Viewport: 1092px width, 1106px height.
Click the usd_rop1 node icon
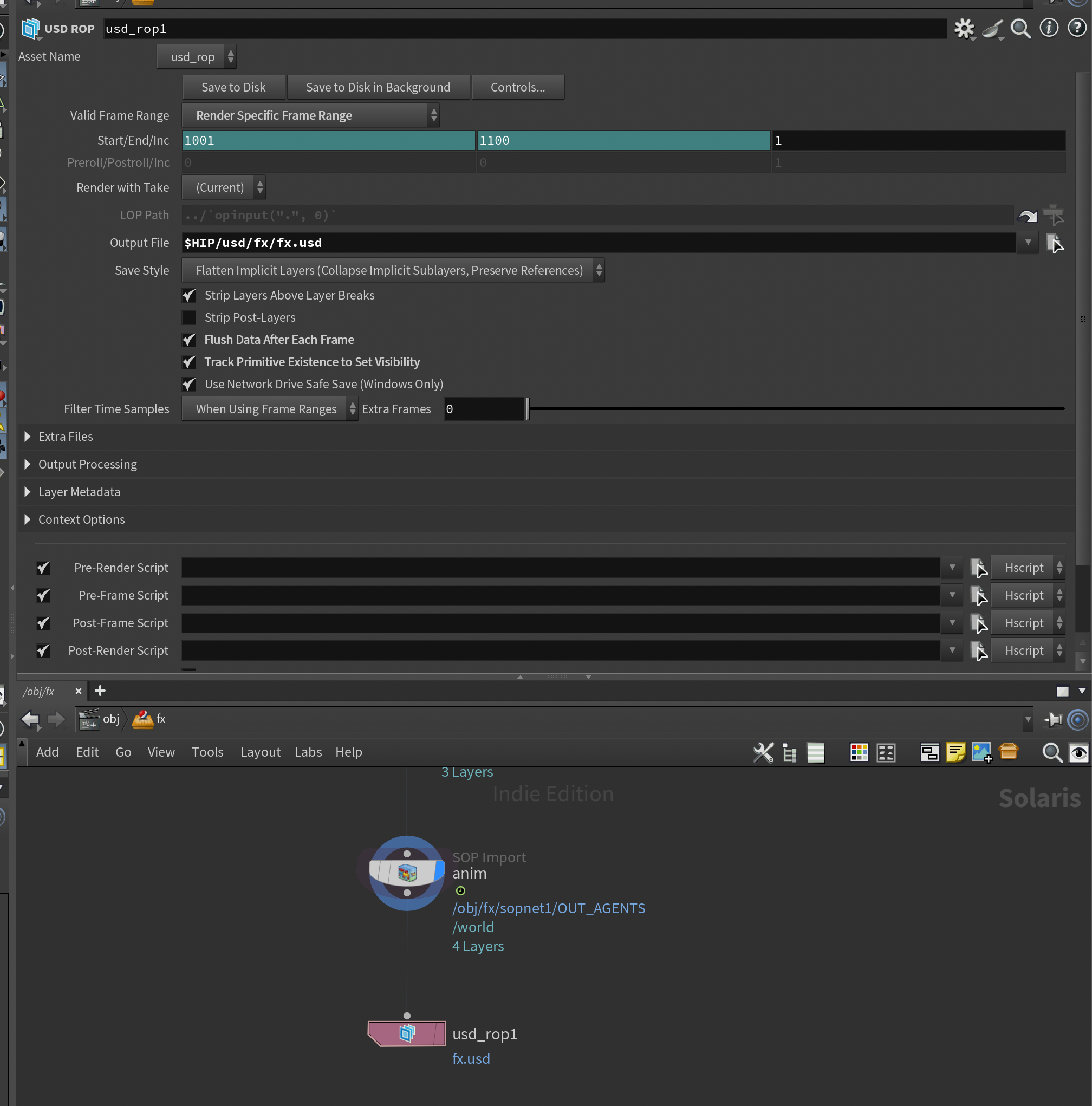[x=407, y=1033]
